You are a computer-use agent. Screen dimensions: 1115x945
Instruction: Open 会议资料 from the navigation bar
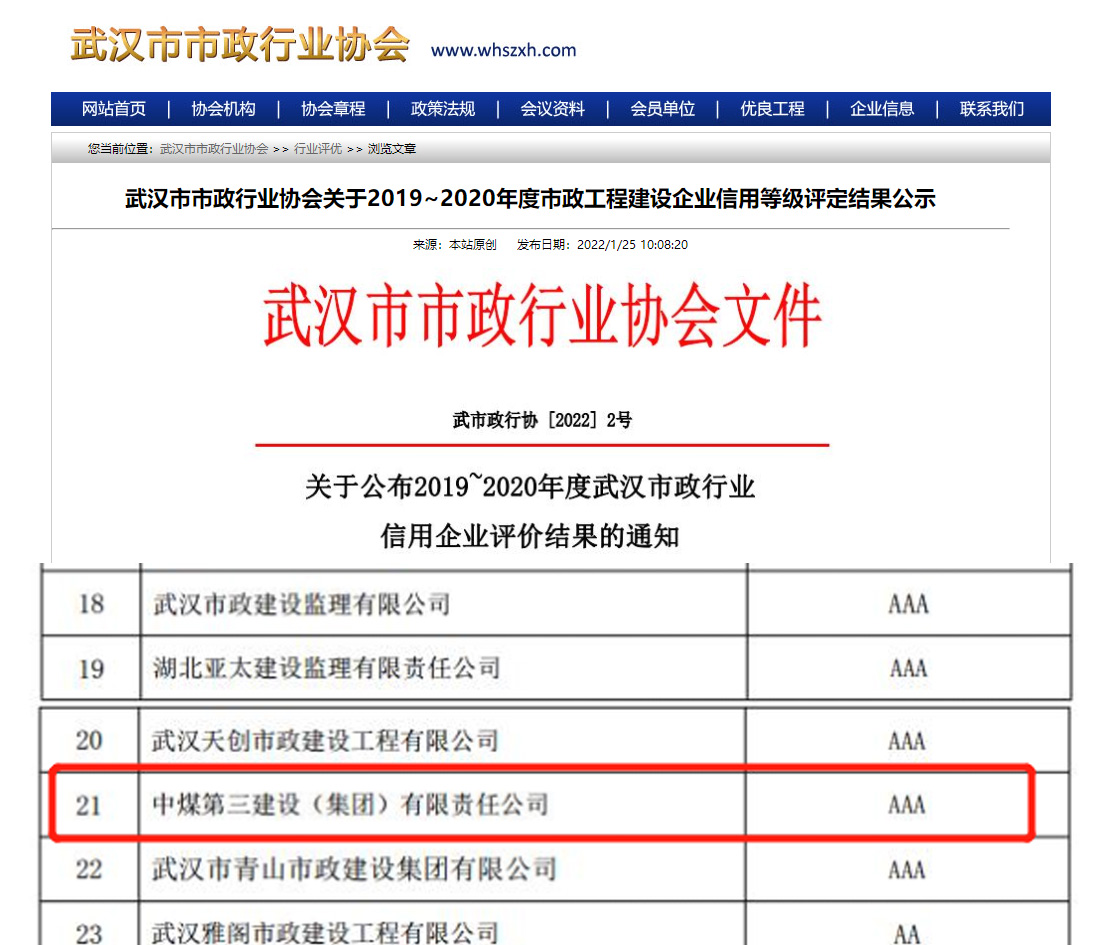(x=553, y=109)
